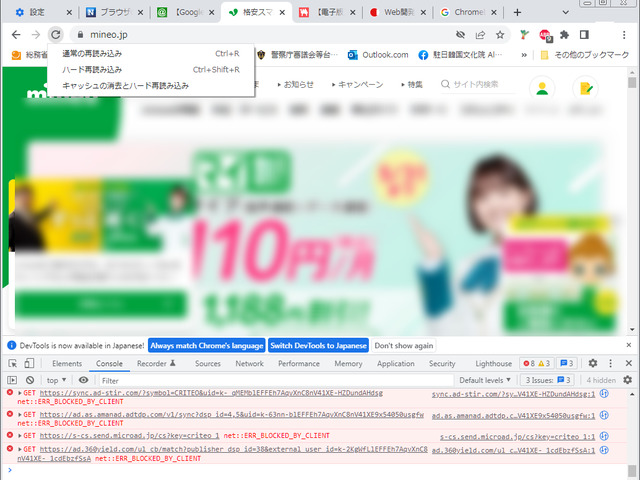Click the red extension icon with badge
The width and height of the screenshot is (640, 480).
546,35
